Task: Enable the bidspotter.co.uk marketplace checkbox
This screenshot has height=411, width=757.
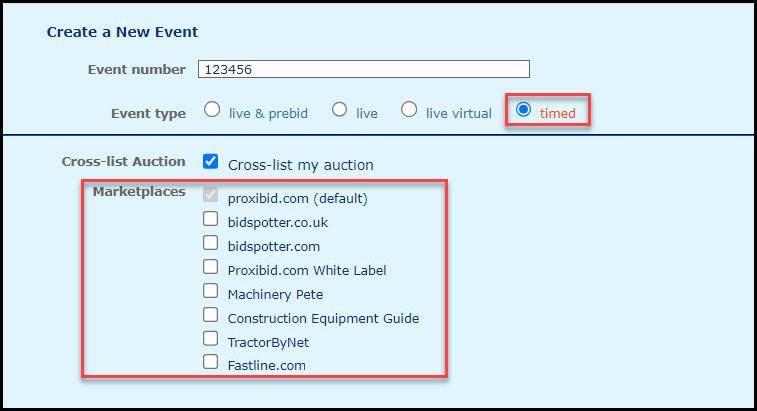Action: 210,219
